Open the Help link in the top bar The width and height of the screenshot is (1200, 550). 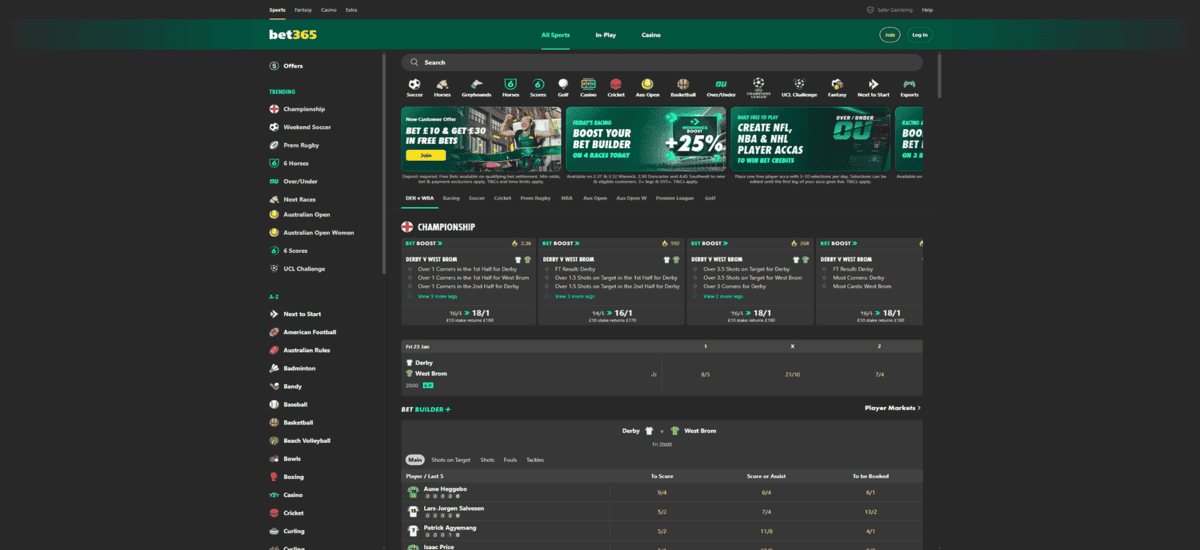(927, 9)
